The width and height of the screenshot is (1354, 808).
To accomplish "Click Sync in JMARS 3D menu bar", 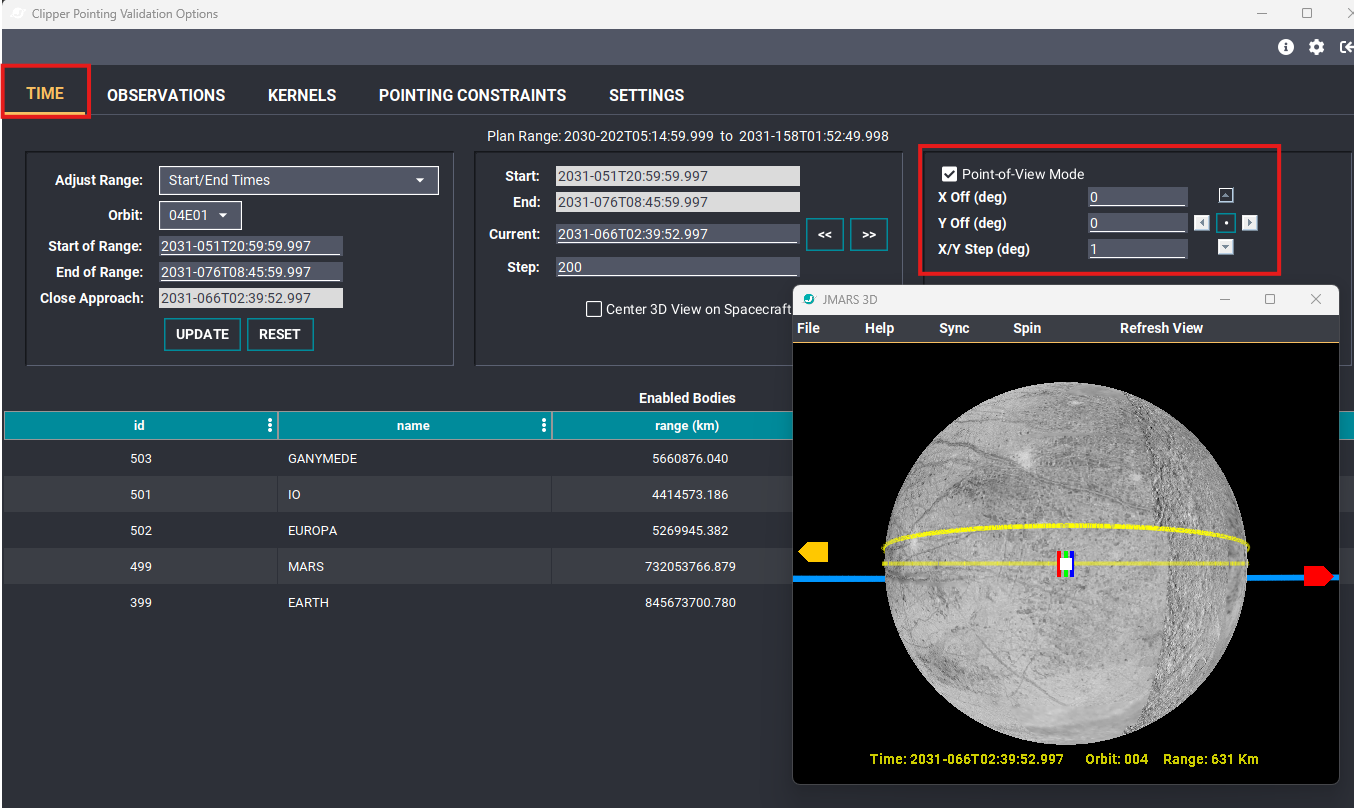I will (x=954, y=328).
